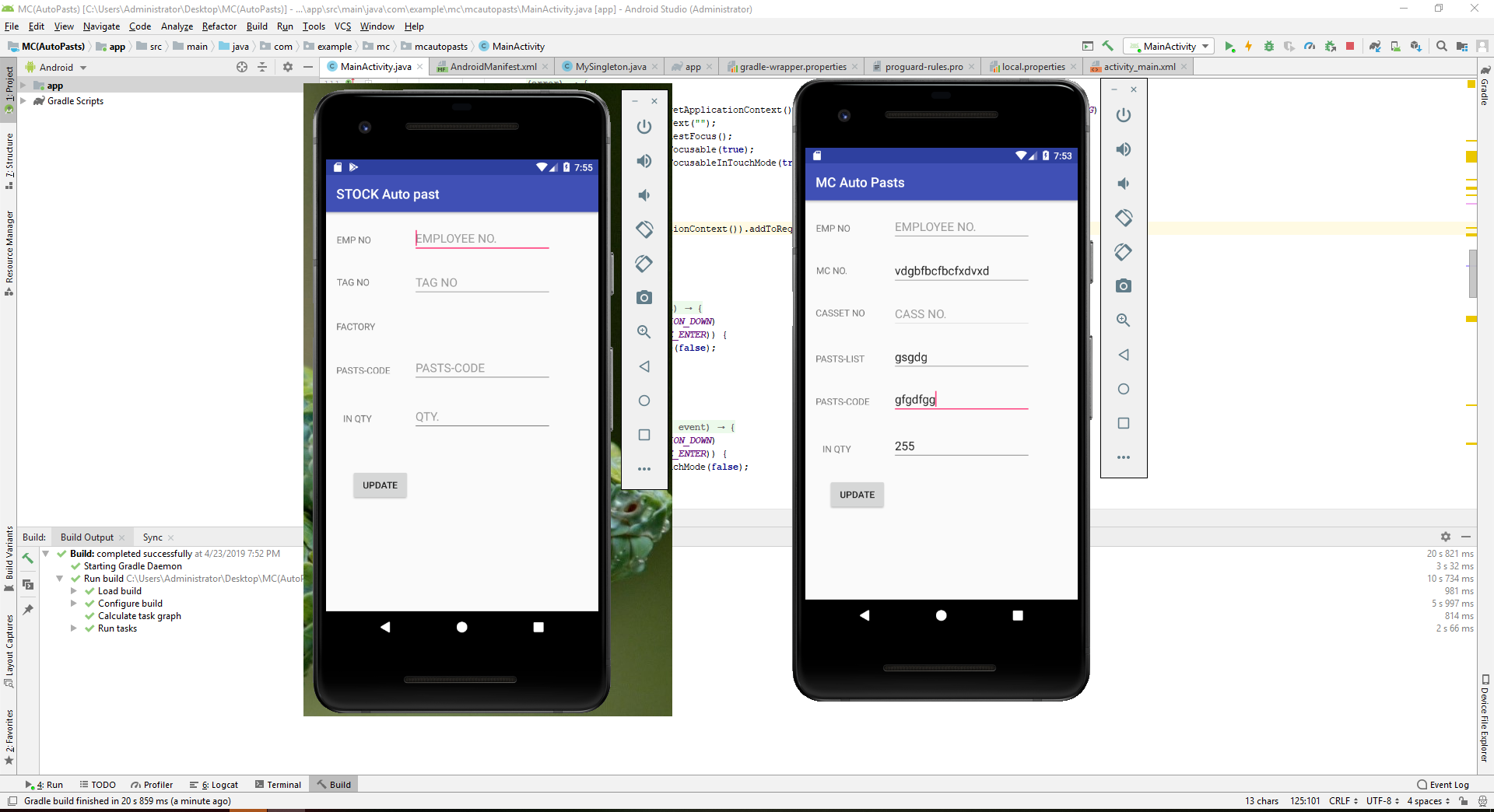Open the Terminal tool window

pyautogui.click(x=278, y=785)
